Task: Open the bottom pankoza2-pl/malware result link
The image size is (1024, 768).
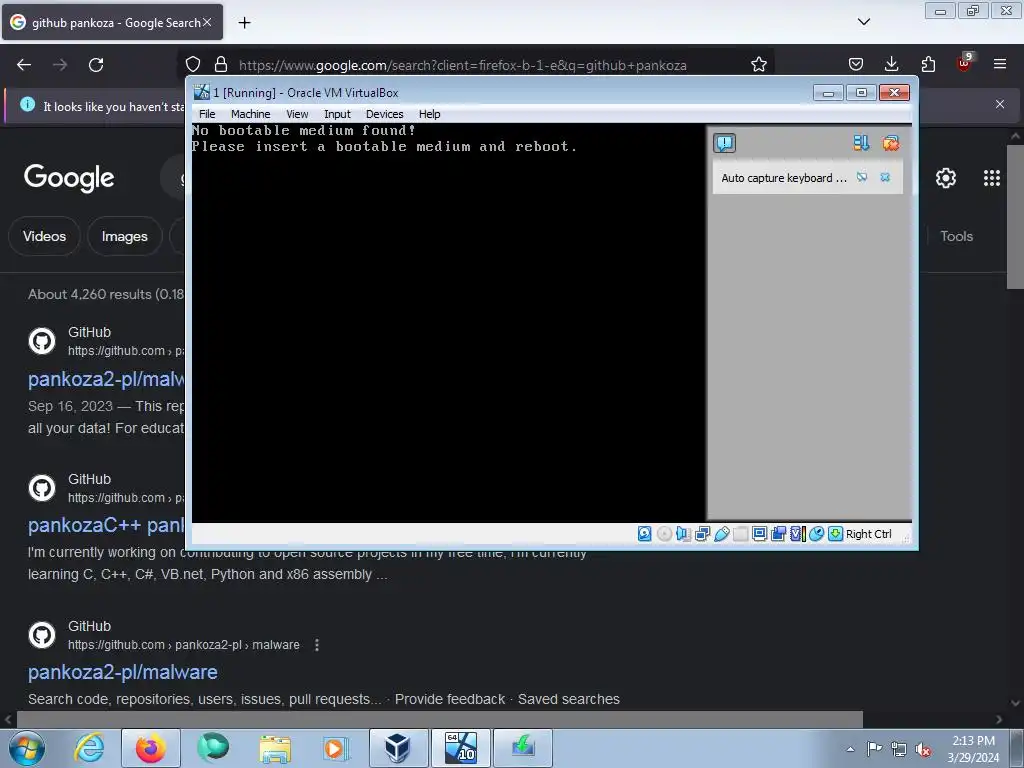Action: click(123, 672)
